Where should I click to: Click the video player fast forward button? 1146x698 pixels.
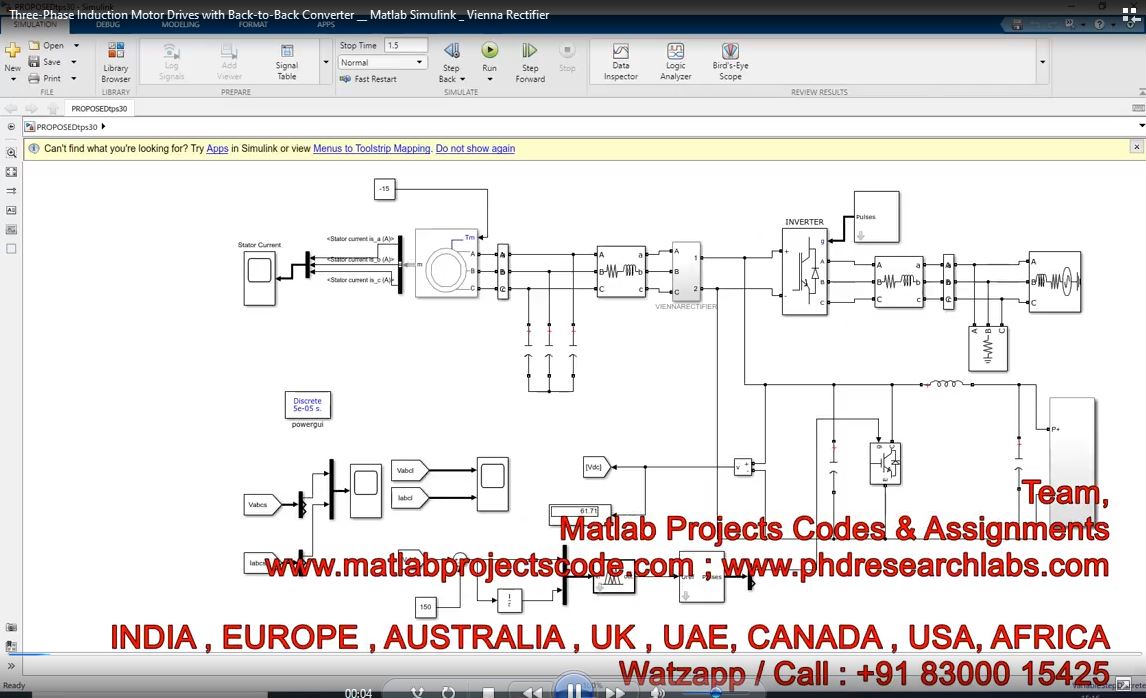(615, 692)
